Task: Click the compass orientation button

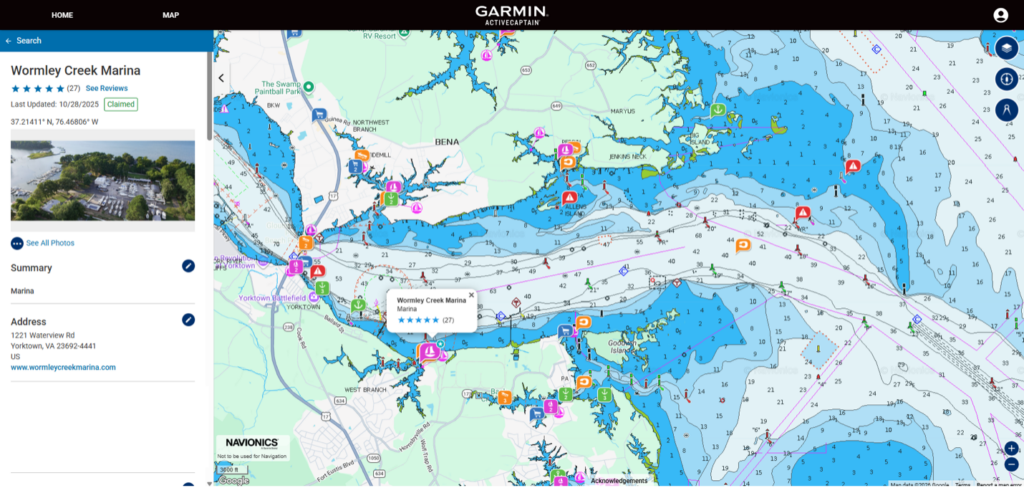Action: click(1006, 79)
